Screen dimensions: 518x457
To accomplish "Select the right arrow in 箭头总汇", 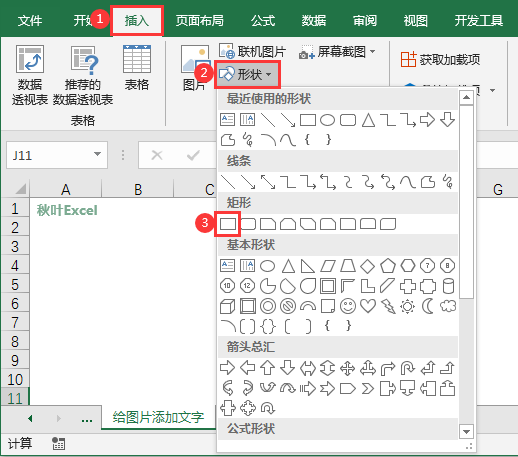I will tap(228, 368).
